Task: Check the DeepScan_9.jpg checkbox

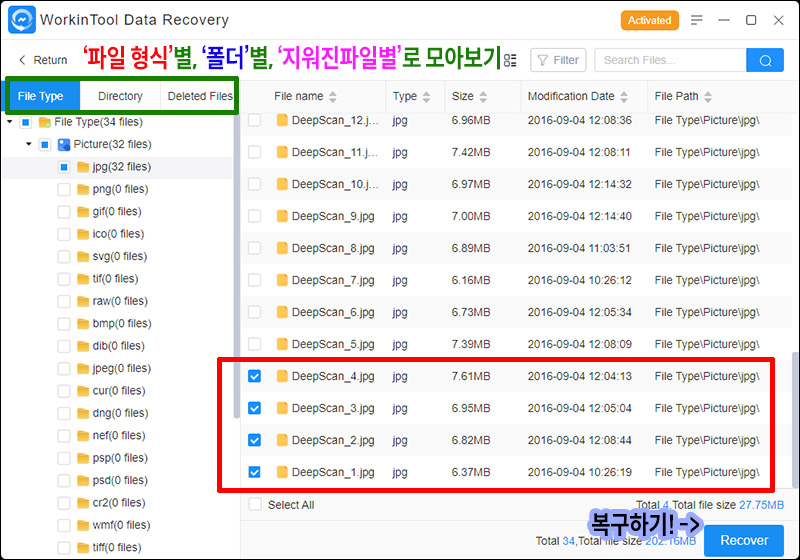Action: [255, 216]
